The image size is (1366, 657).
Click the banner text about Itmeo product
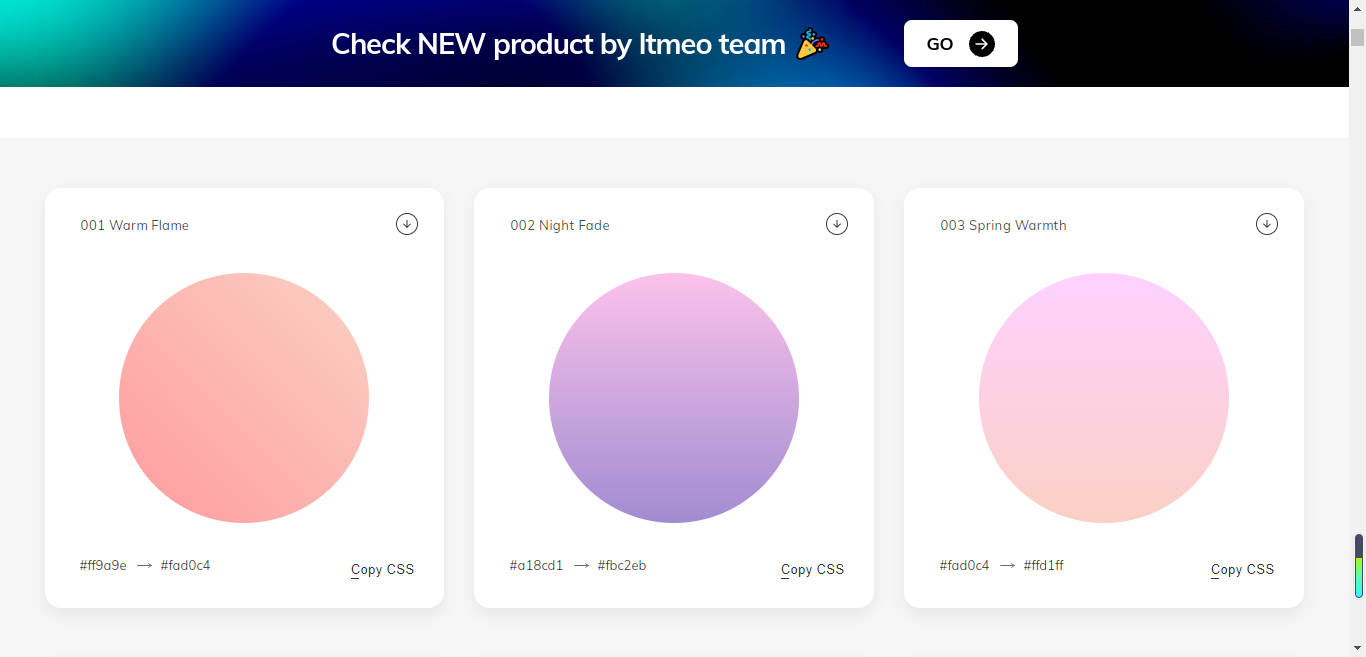click(558, 44)
